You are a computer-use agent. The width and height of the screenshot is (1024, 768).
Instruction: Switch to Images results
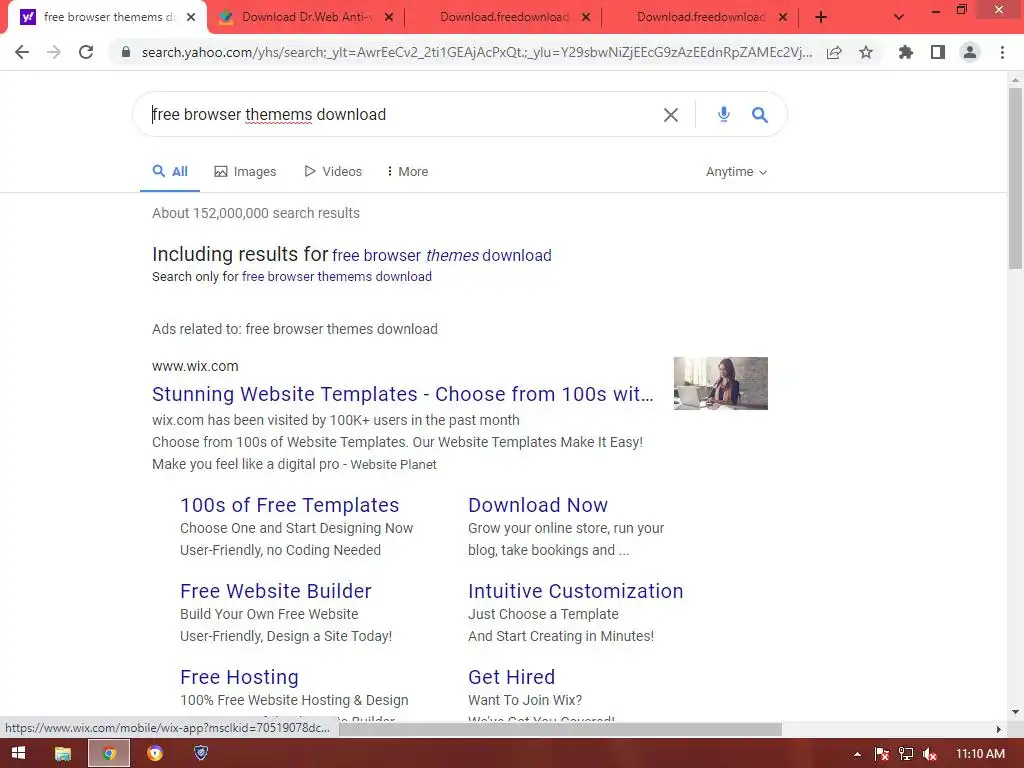[246, 172]
